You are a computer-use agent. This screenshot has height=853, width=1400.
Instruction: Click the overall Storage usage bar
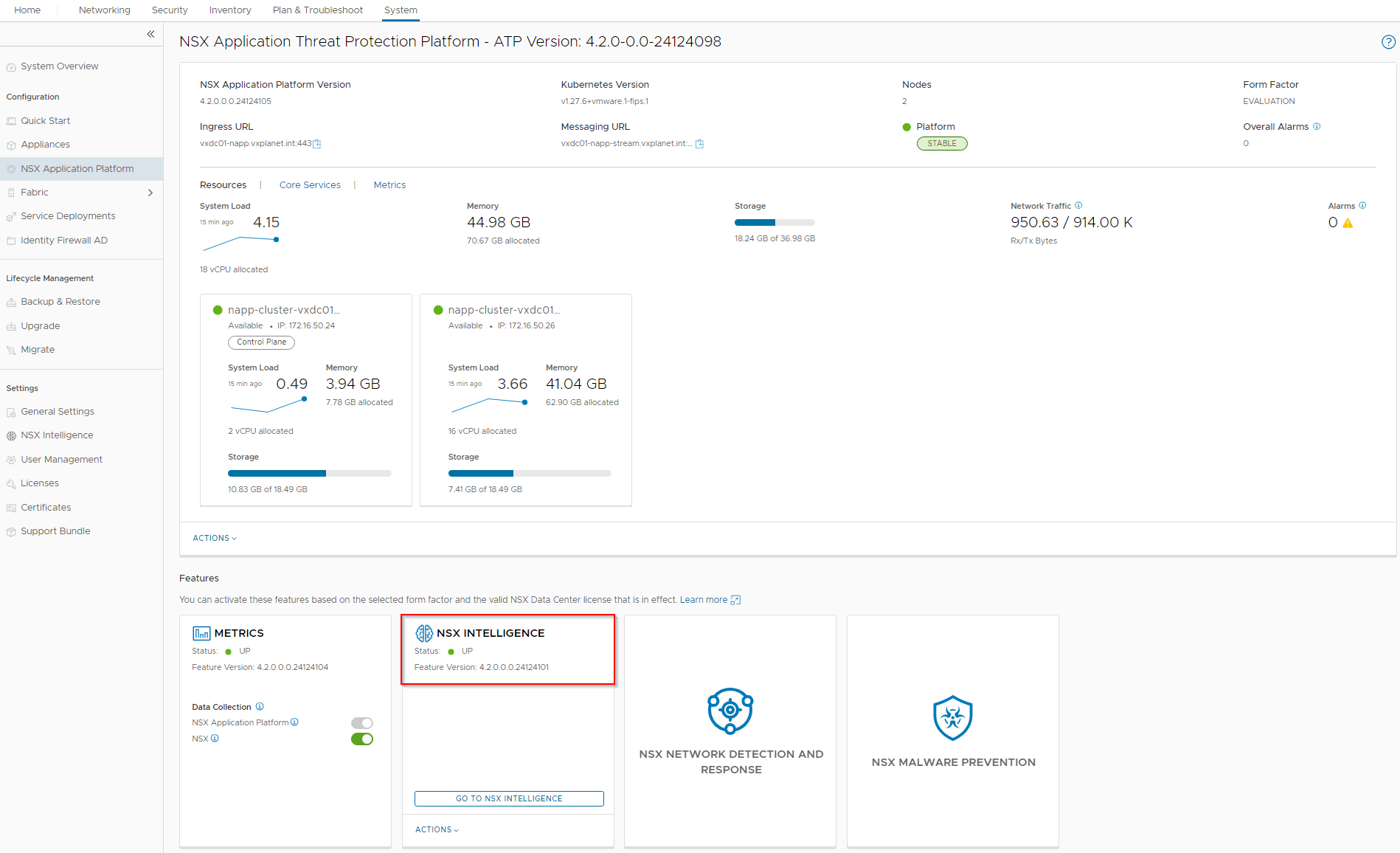[774, 222]
